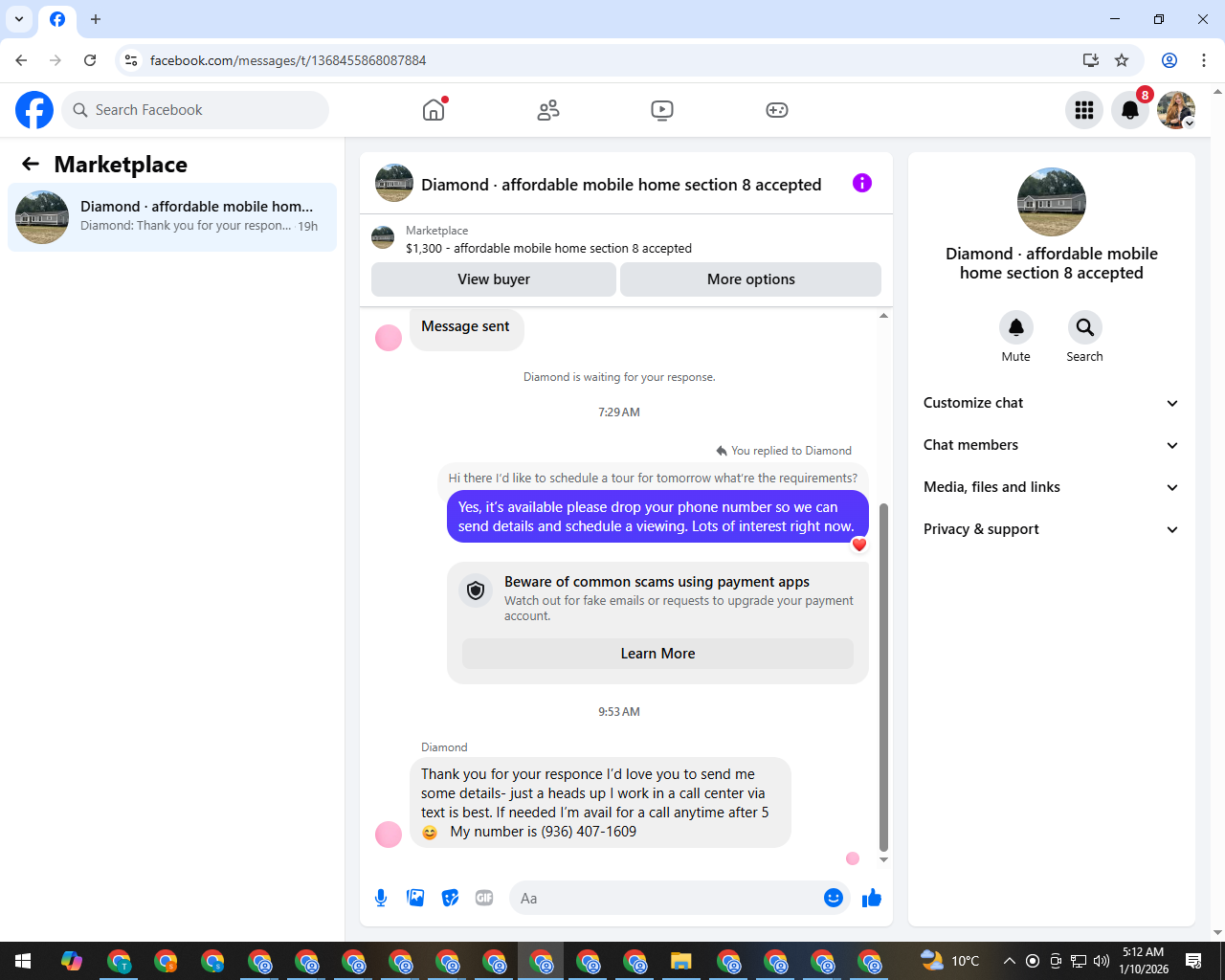Open the Facebook logo home link

click(34, 110)
